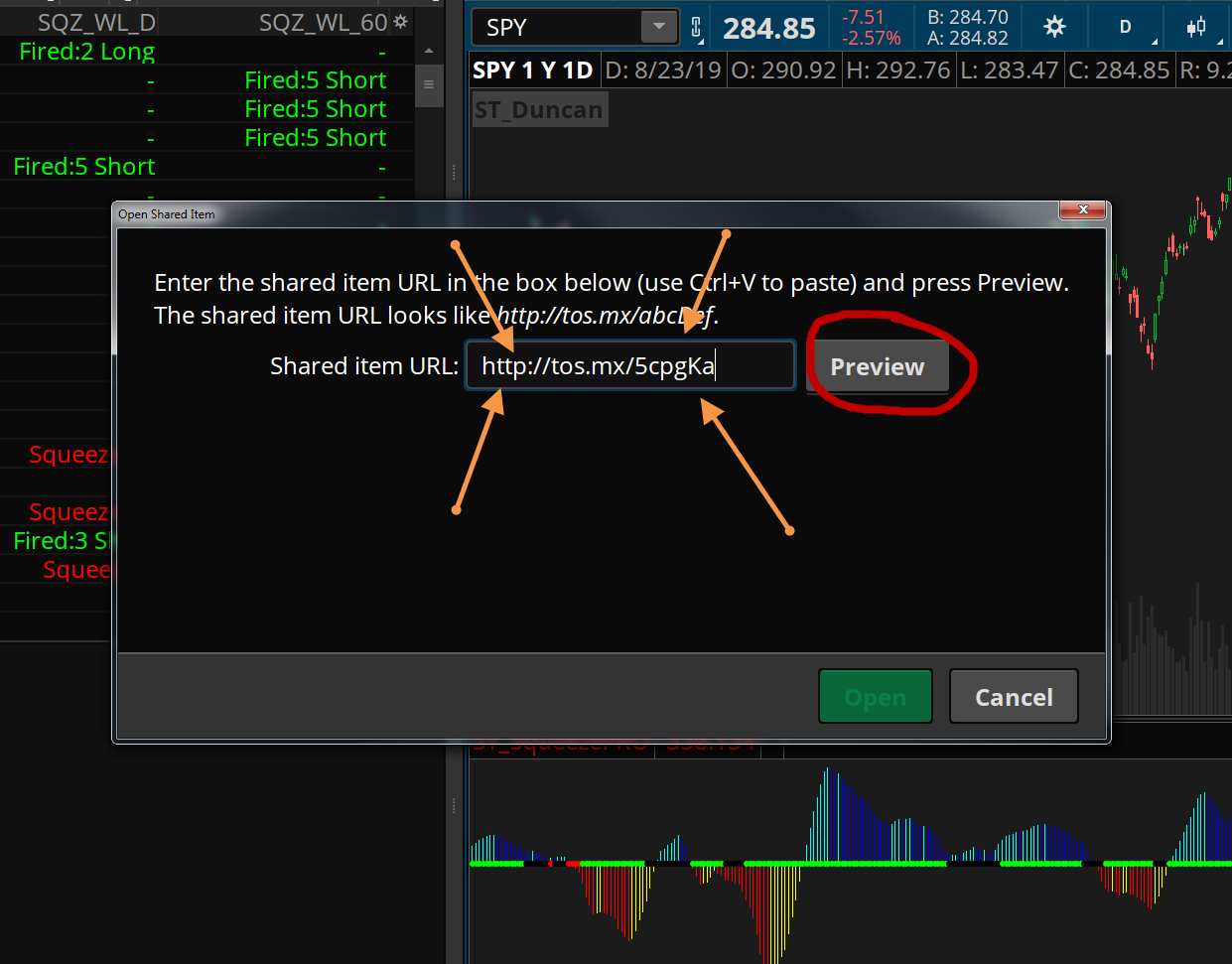The image size is (1232, 964).
Task: Click inside the Shared item URL field
Action: coord(630,365)
